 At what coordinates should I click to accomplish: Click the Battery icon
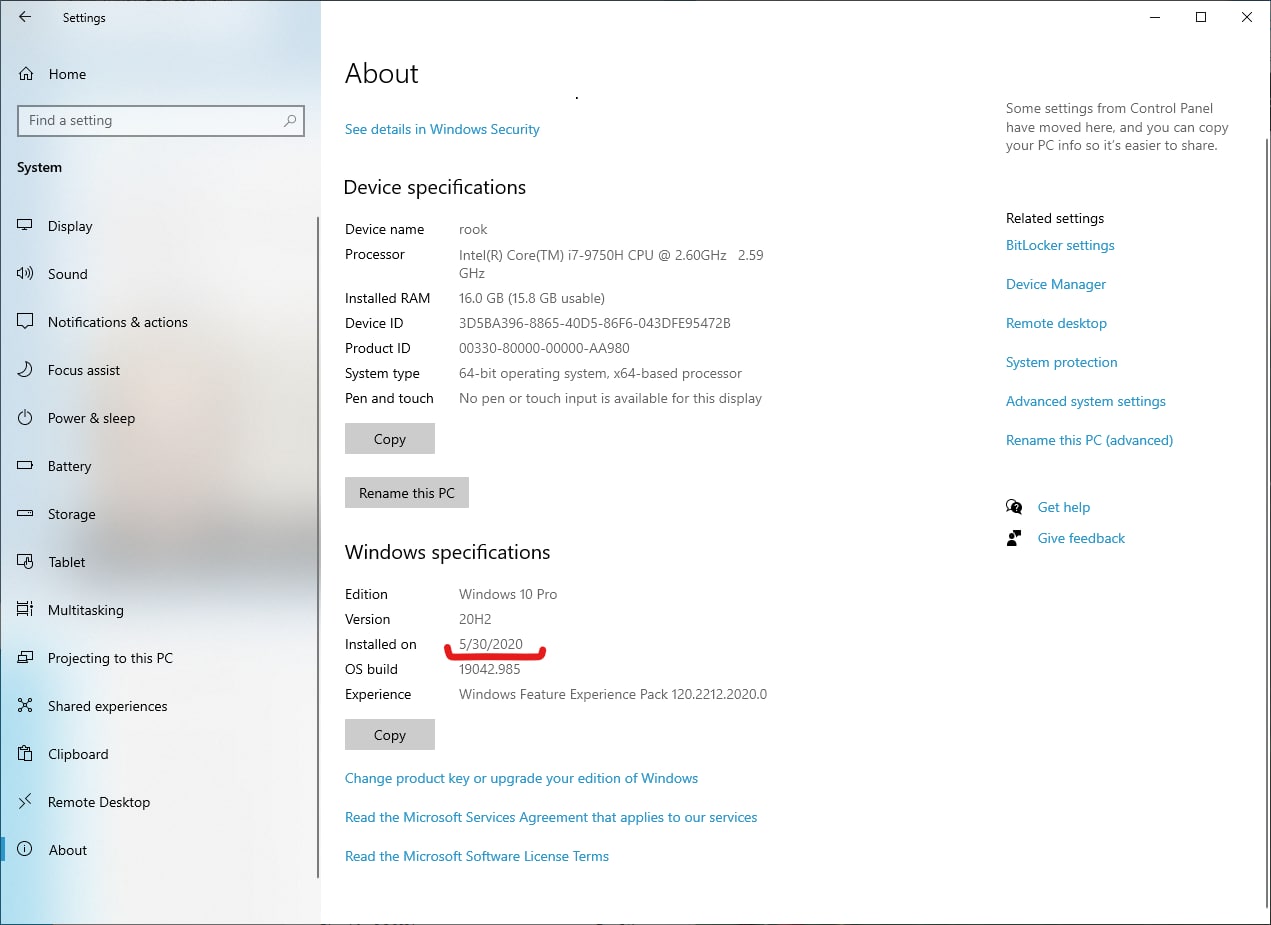[26, 466]
